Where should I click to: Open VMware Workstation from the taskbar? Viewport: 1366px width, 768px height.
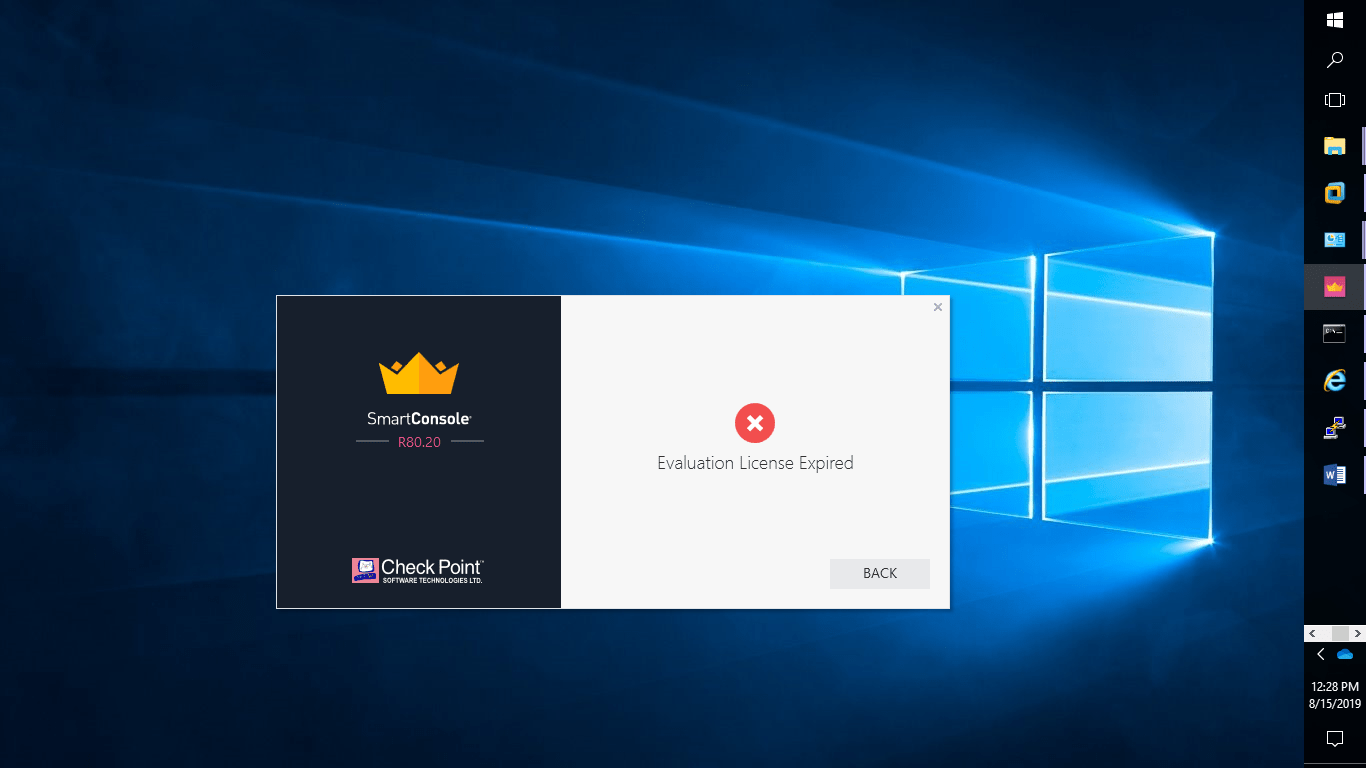tap(1334, 193)
